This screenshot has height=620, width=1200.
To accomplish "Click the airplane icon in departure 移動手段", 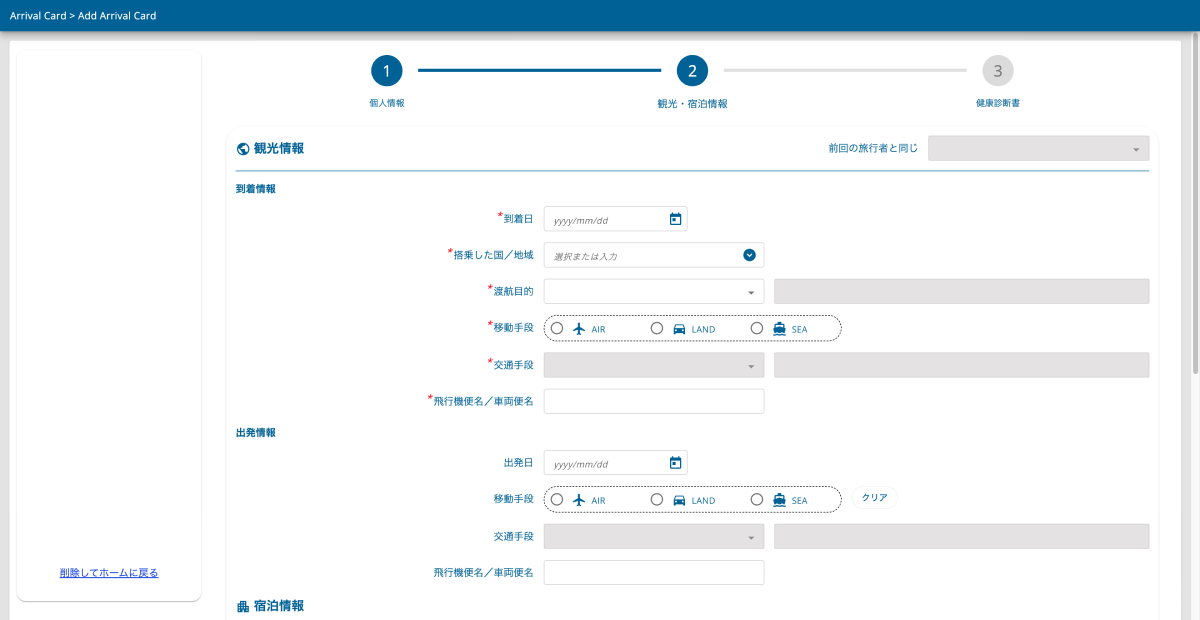I will pos(578,499).
